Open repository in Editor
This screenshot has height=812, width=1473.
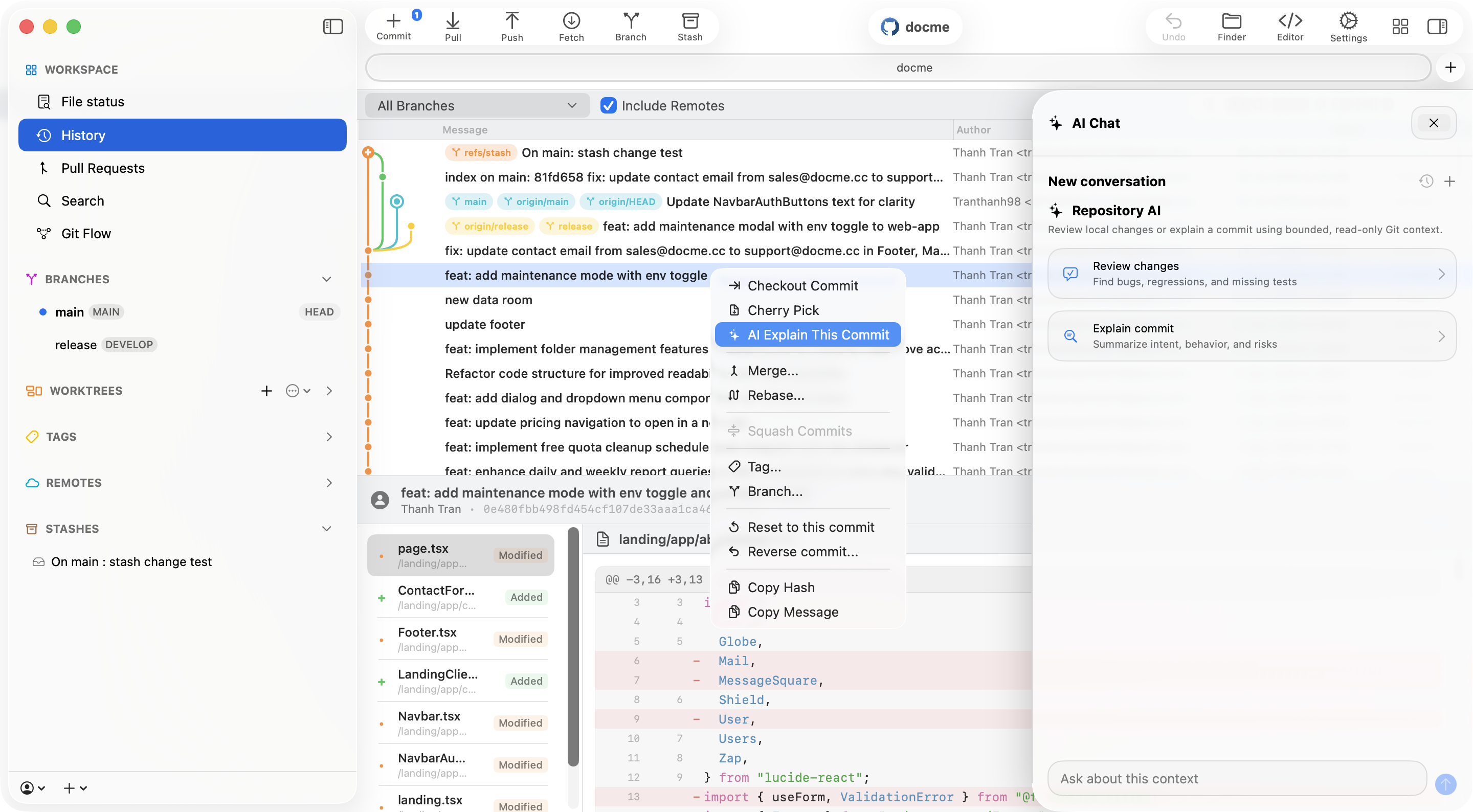[x=1290, y=26]
